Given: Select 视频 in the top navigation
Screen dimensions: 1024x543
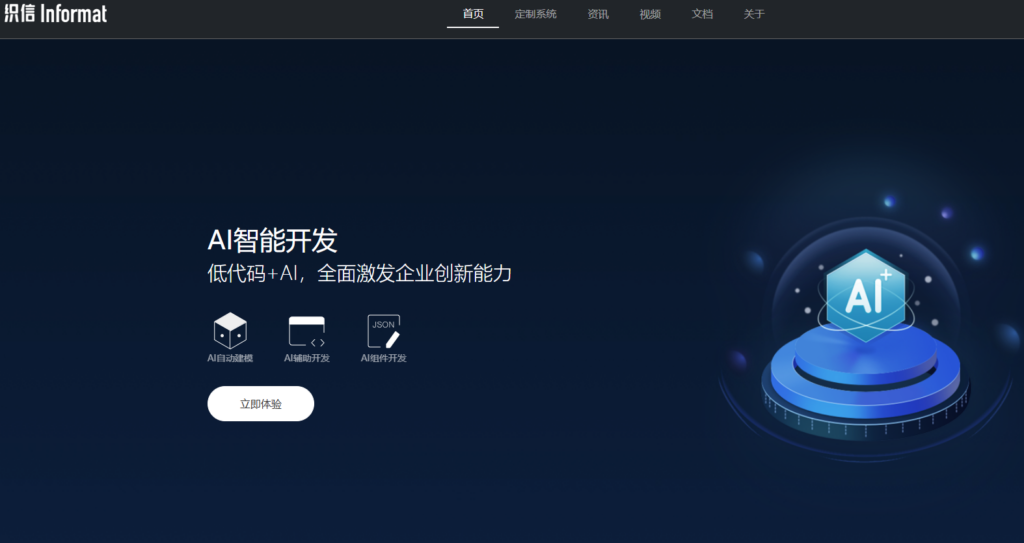Looking at the screenshot, I should point(650,14).
